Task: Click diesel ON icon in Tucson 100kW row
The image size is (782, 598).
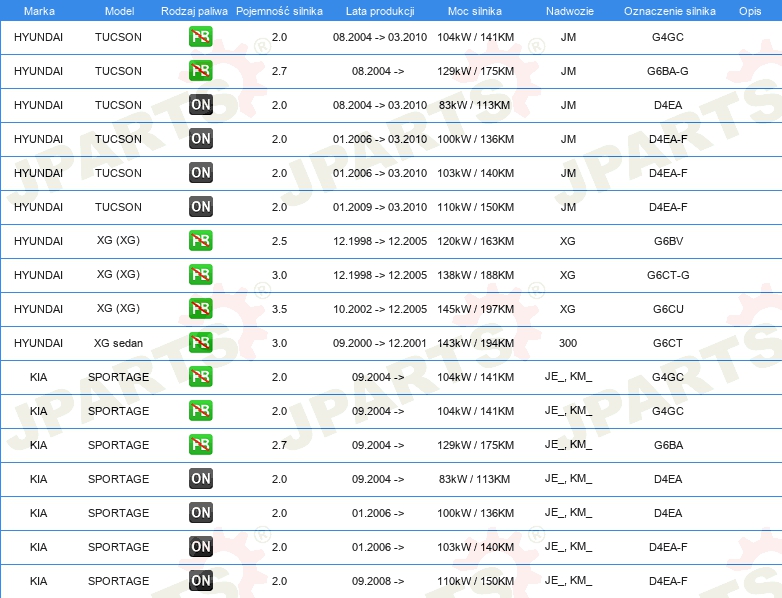Action: click(x=200, y=139)
